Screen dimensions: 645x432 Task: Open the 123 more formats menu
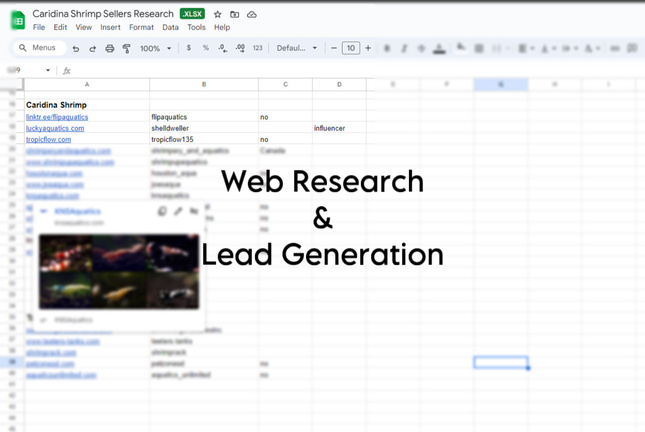pos(258,48)
